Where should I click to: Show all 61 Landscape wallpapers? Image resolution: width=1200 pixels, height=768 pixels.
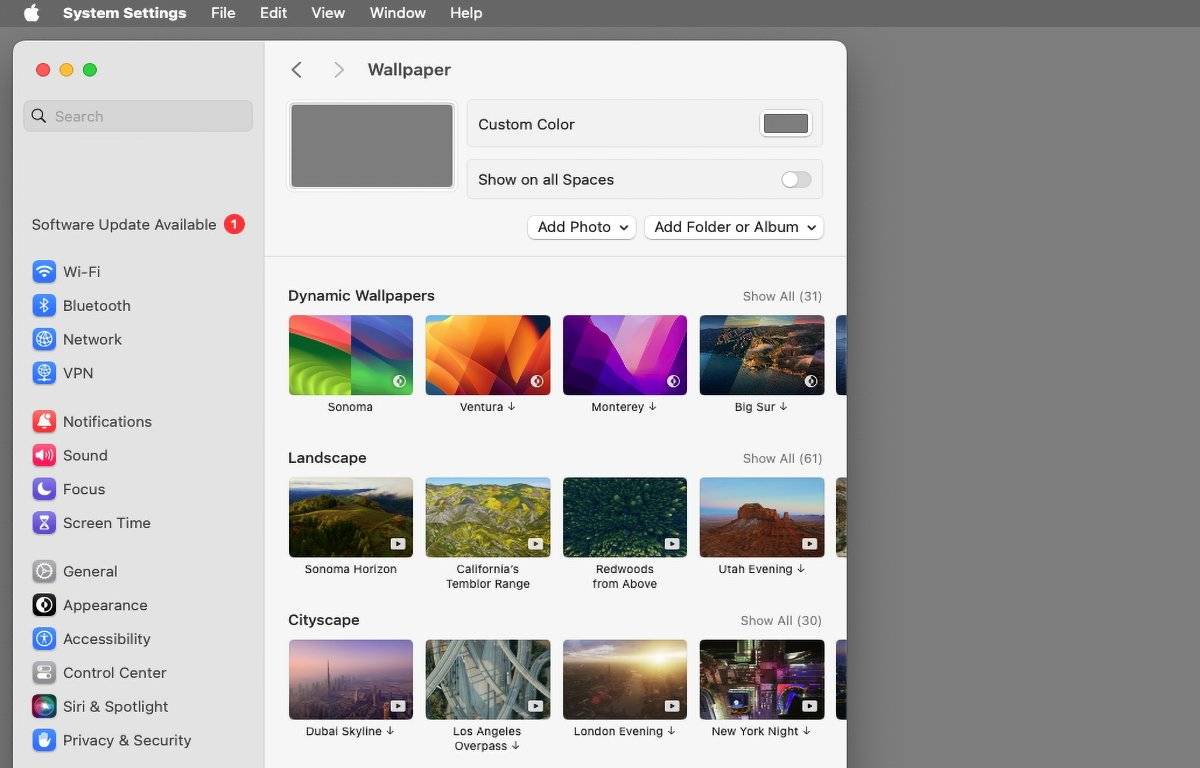(782, 458)
